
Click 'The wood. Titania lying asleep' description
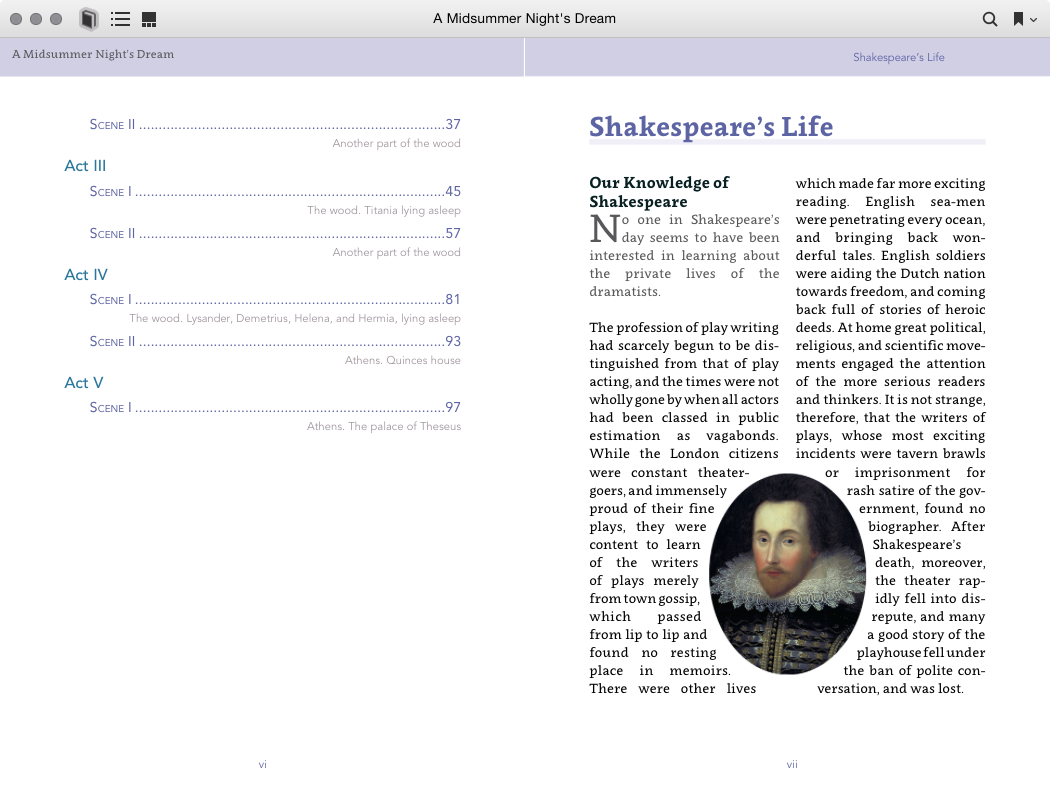pyautogui.click(x=384, y=210)
